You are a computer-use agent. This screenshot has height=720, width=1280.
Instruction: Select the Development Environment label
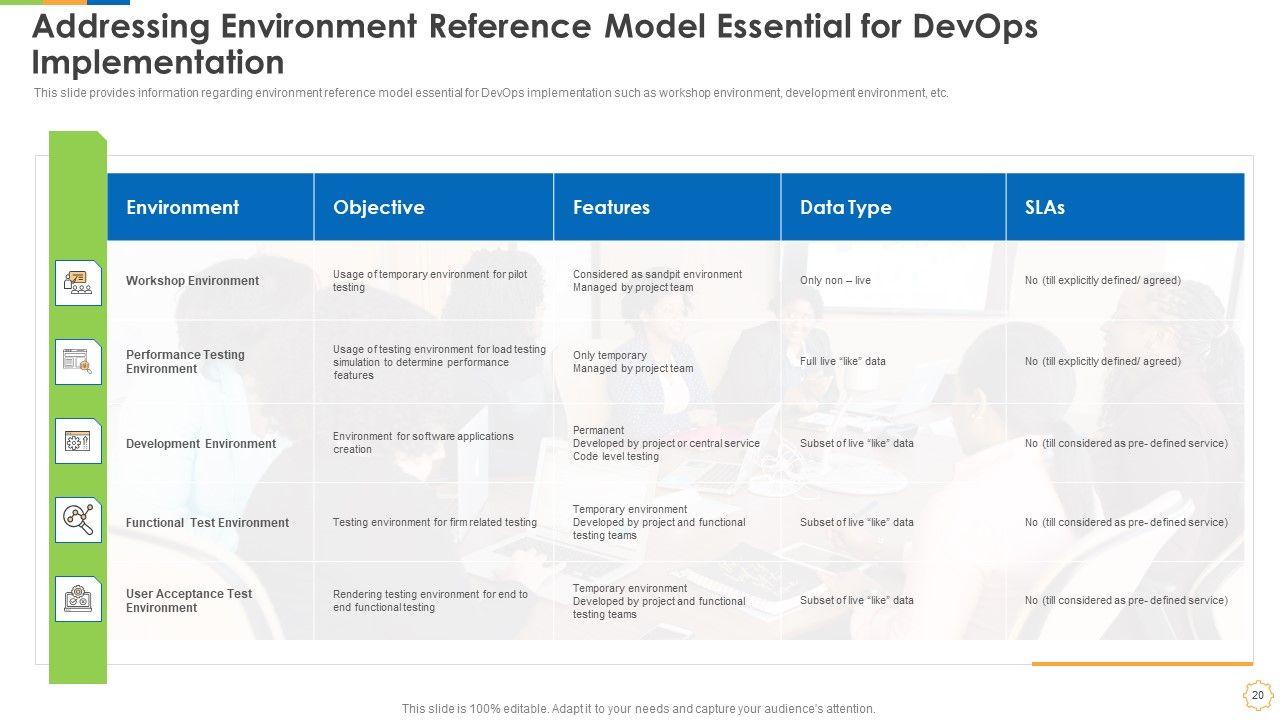200,444
